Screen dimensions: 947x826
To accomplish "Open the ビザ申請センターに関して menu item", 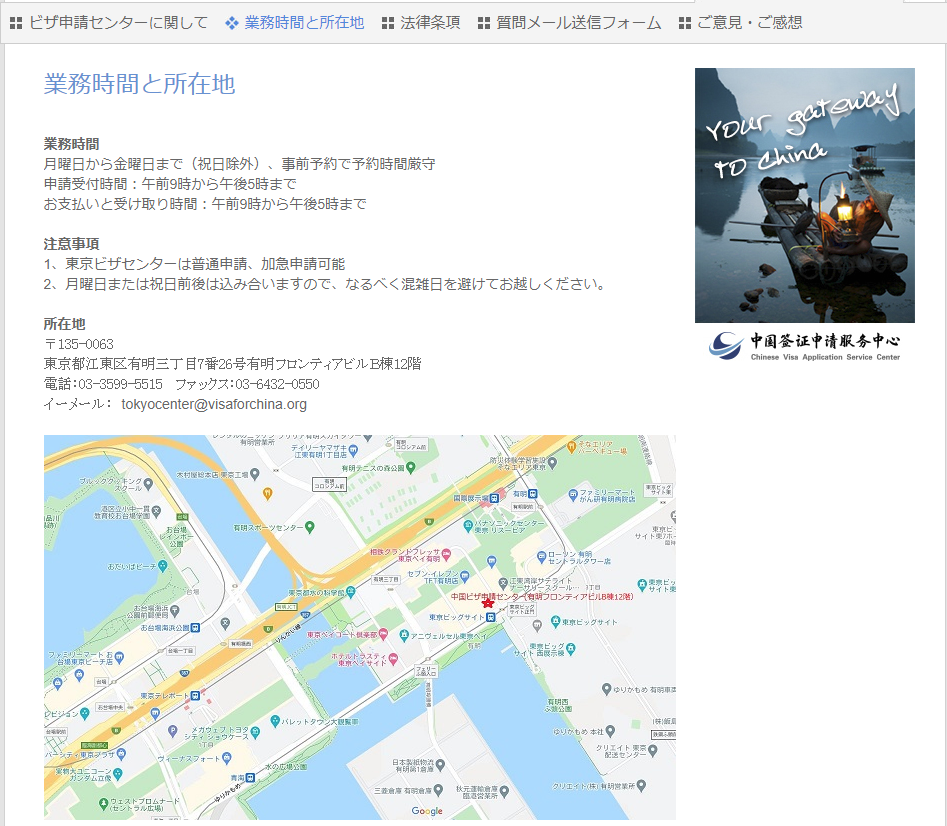I will tap(109, 23).
